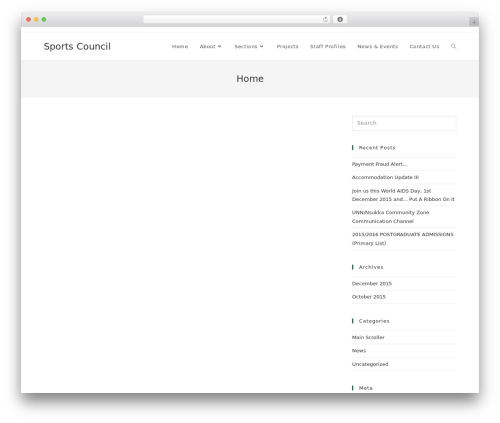The width and height of the screenshot is (500, 423).
Task: Reload the page with the refresh icon
Action: pos(325,19)
